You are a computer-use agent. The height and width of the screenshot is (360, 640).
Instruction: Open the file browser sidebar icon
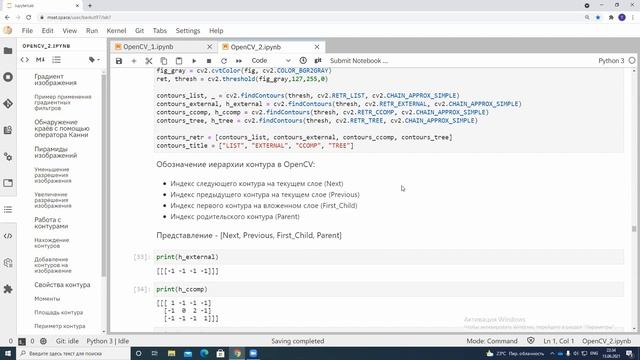click(8, 51)
